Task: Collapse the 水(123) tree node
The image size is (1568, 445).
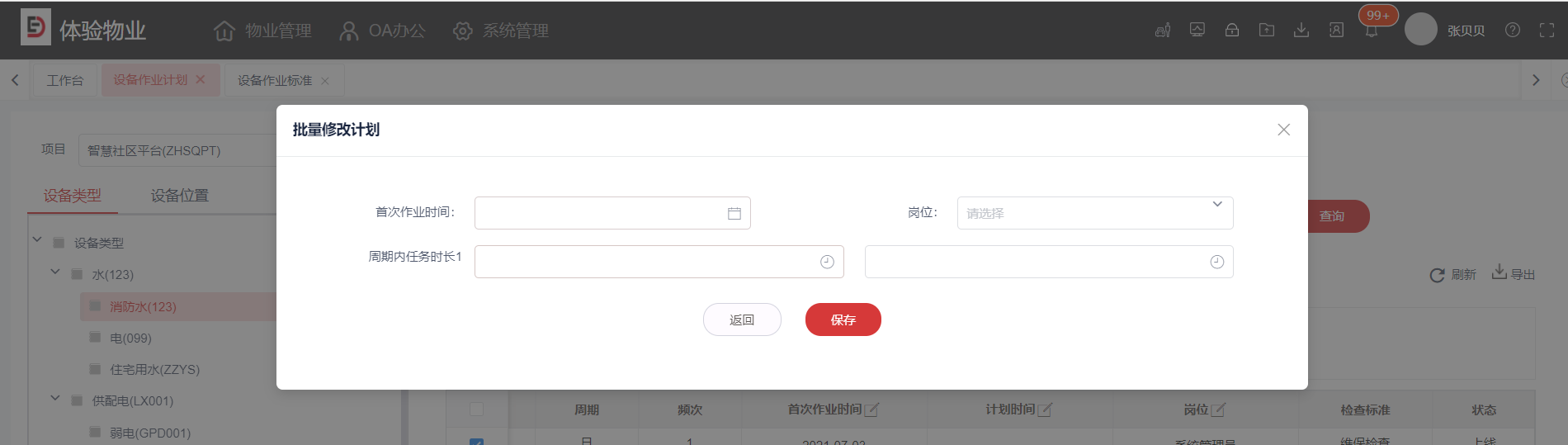Action: click(x=55, y=272)
